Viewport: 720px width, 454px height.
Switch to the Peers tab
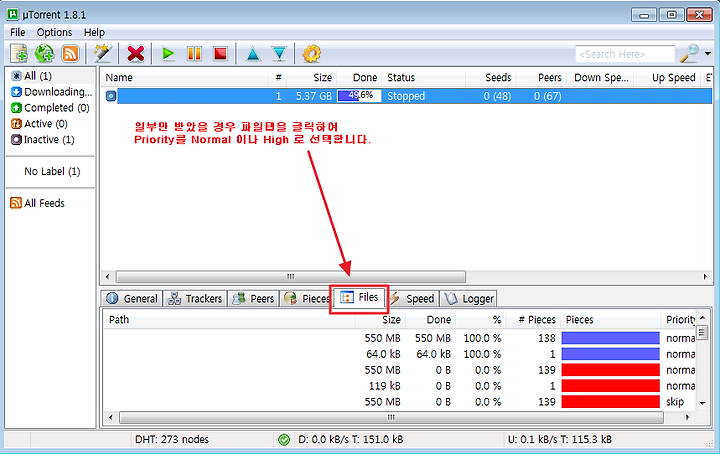253,298
